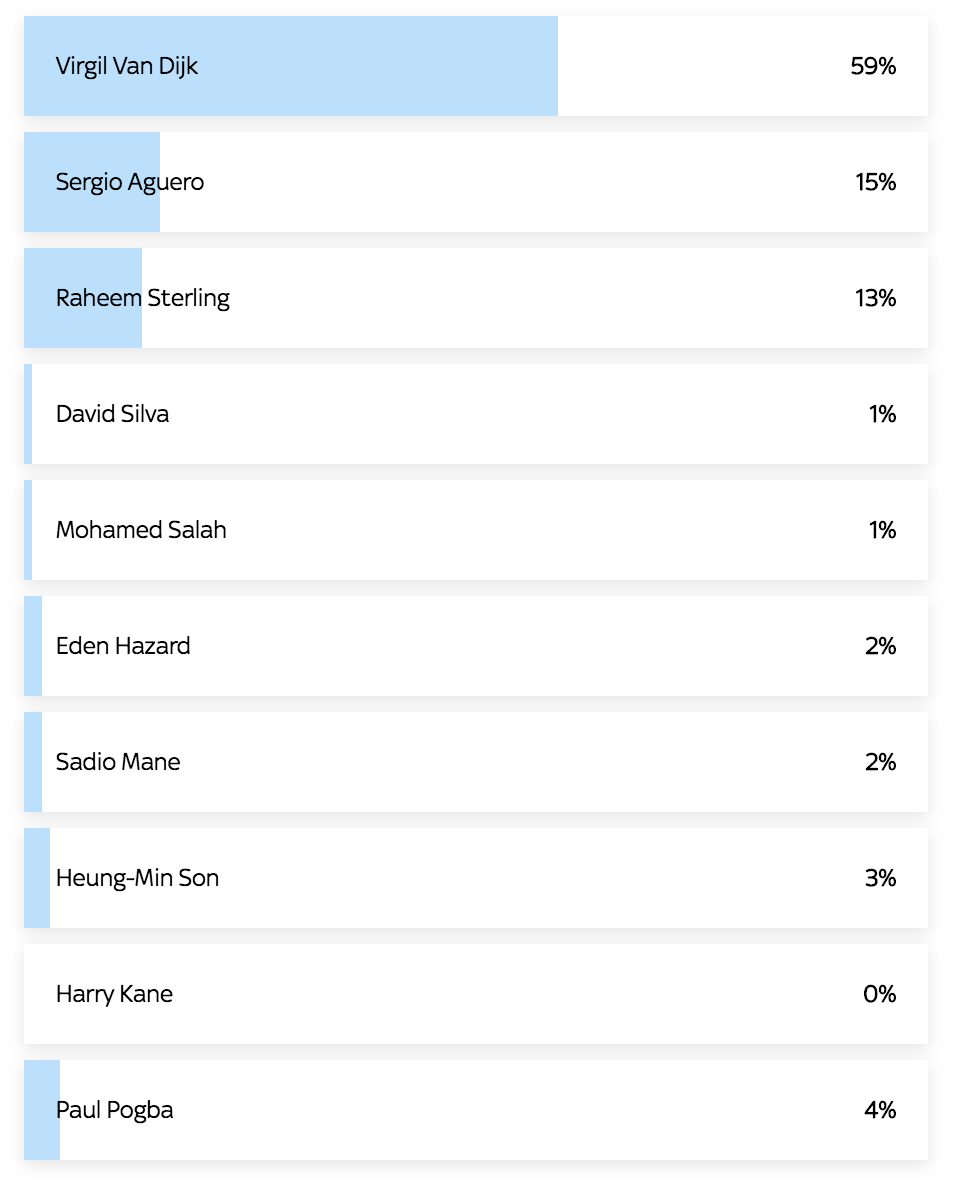Click the 4% result for Paul Pogba
The image size is (954, 1188).
[x=880, y=1110]
